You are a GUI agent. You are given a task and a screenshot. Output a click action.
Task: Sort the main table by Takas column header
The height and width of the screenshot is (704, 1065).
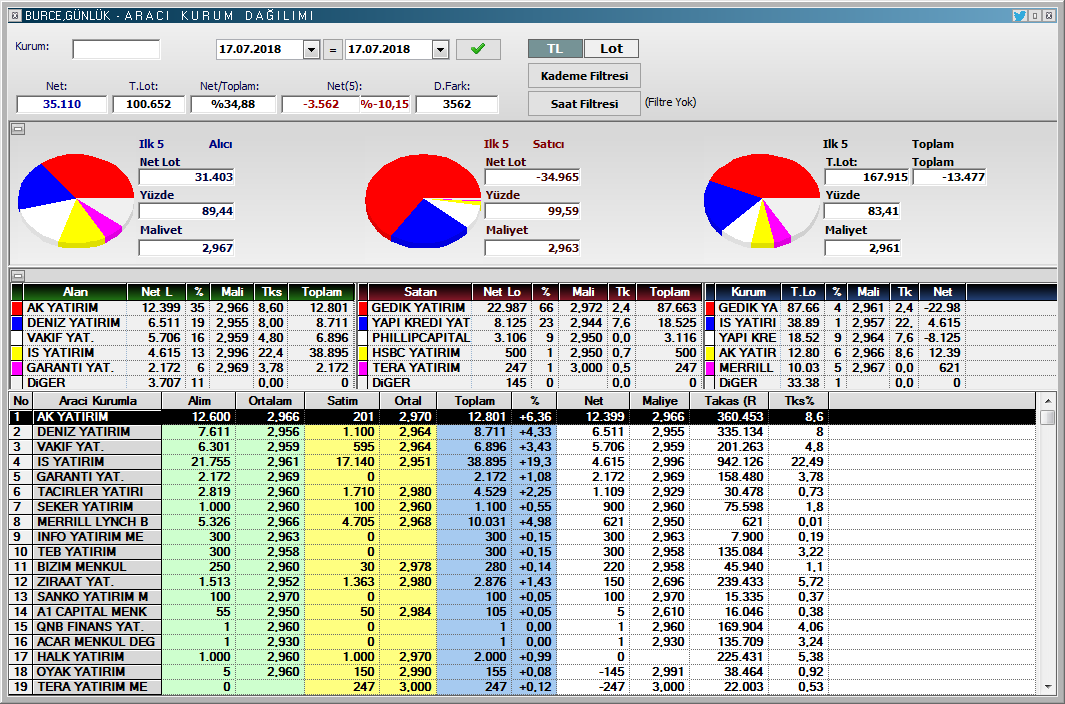tap(729, 401)
